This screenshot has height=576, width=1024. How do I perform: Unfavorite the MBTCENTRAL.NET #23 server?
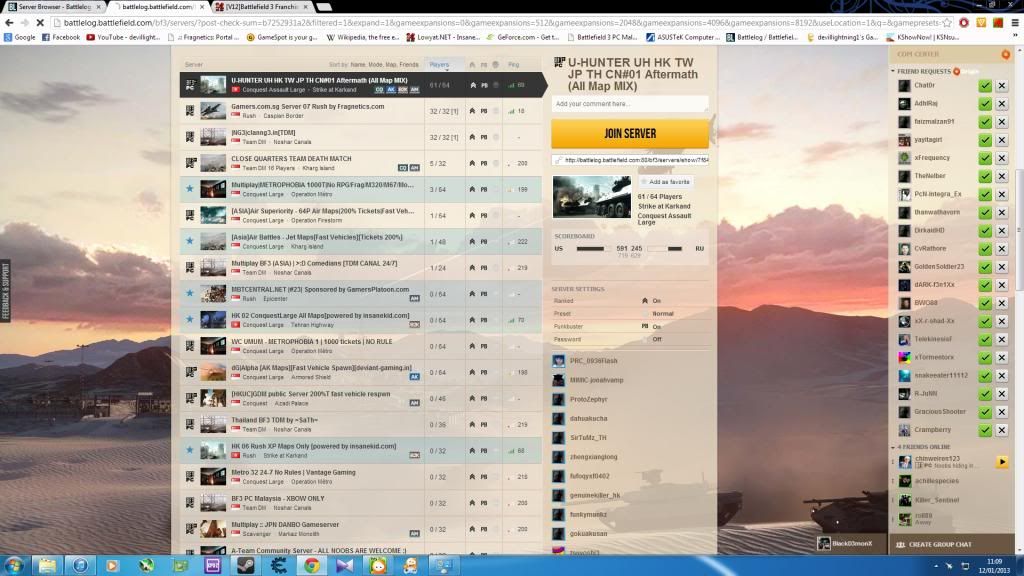click(x=189, y=294)
